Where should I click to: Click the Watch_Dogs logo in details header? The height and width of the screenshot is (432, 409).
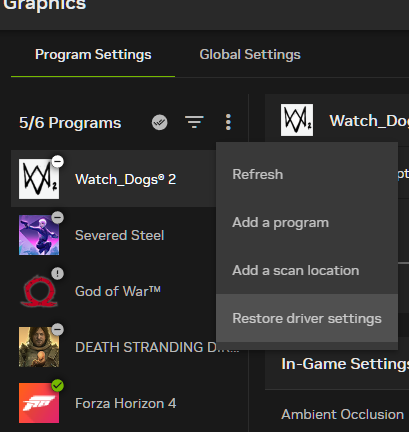click(x=297, y=120)
